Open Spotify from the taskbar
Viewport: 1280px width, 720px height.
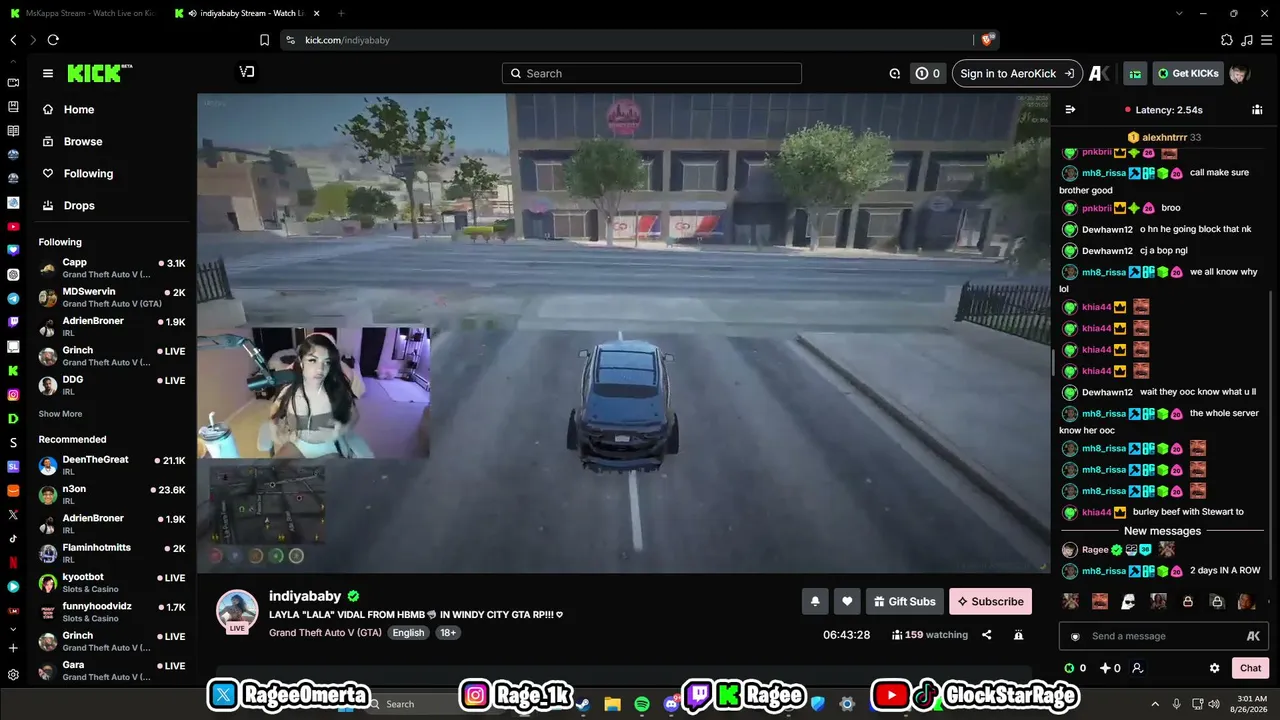642,704
